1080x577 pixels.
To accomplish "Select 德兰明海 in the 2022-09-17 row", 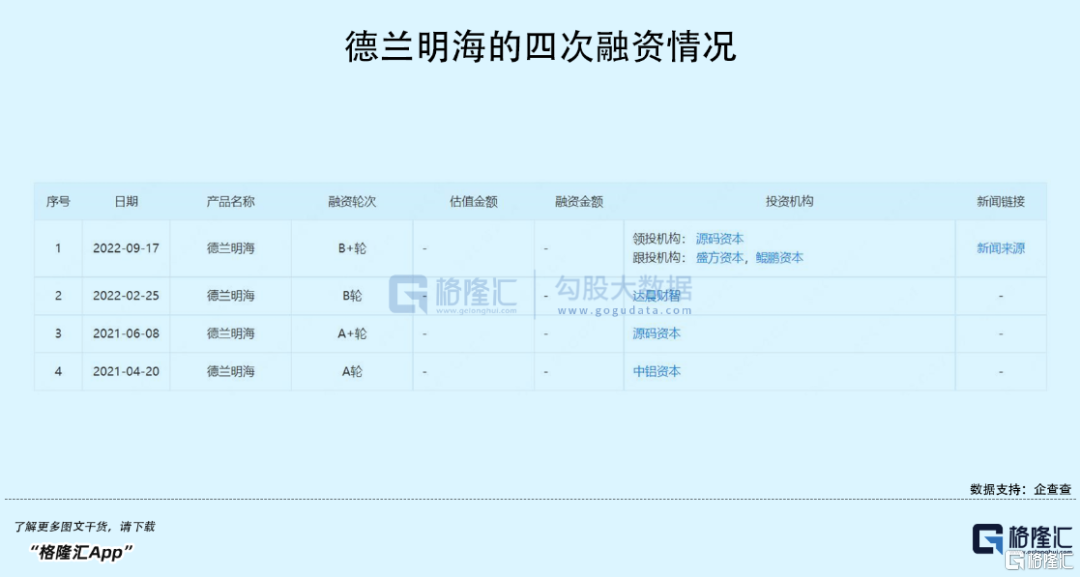I will point(231,248).
